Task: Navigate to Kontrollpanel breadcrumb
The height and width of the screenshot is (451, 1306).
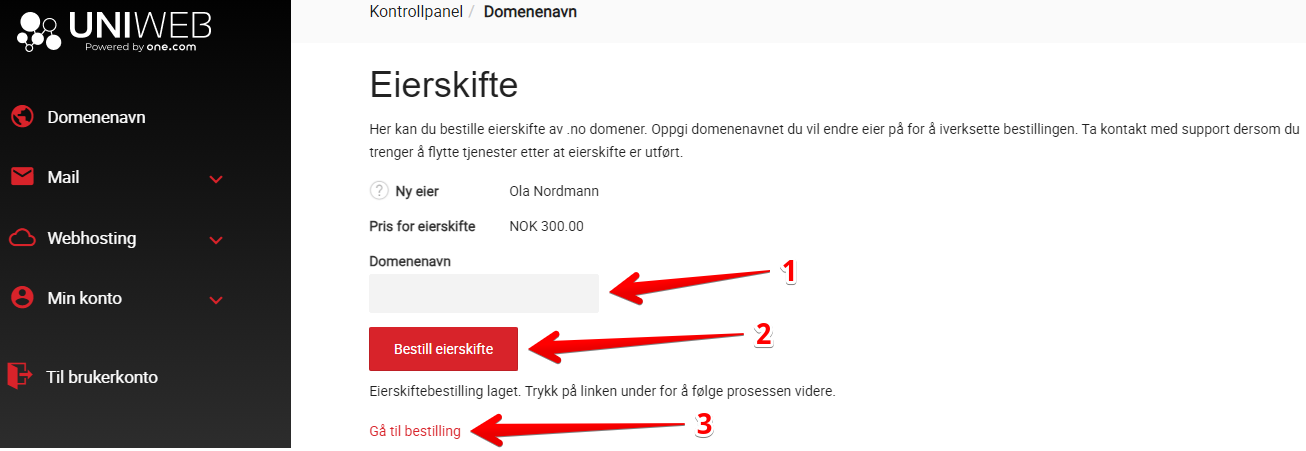Action: coord(417,12)
